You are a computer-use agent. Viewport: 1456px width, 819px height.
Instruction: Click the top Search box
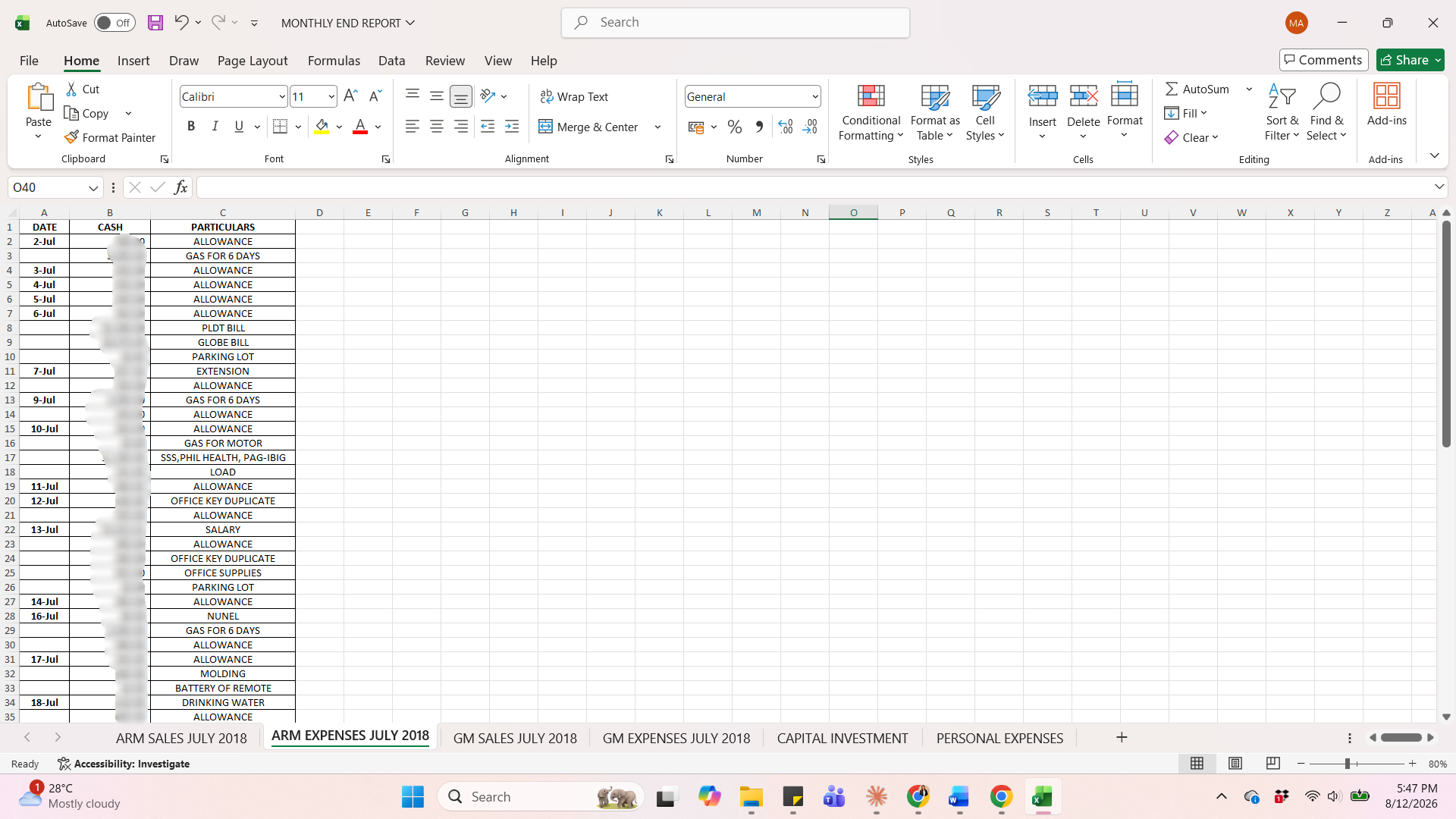tap(736, 23)
